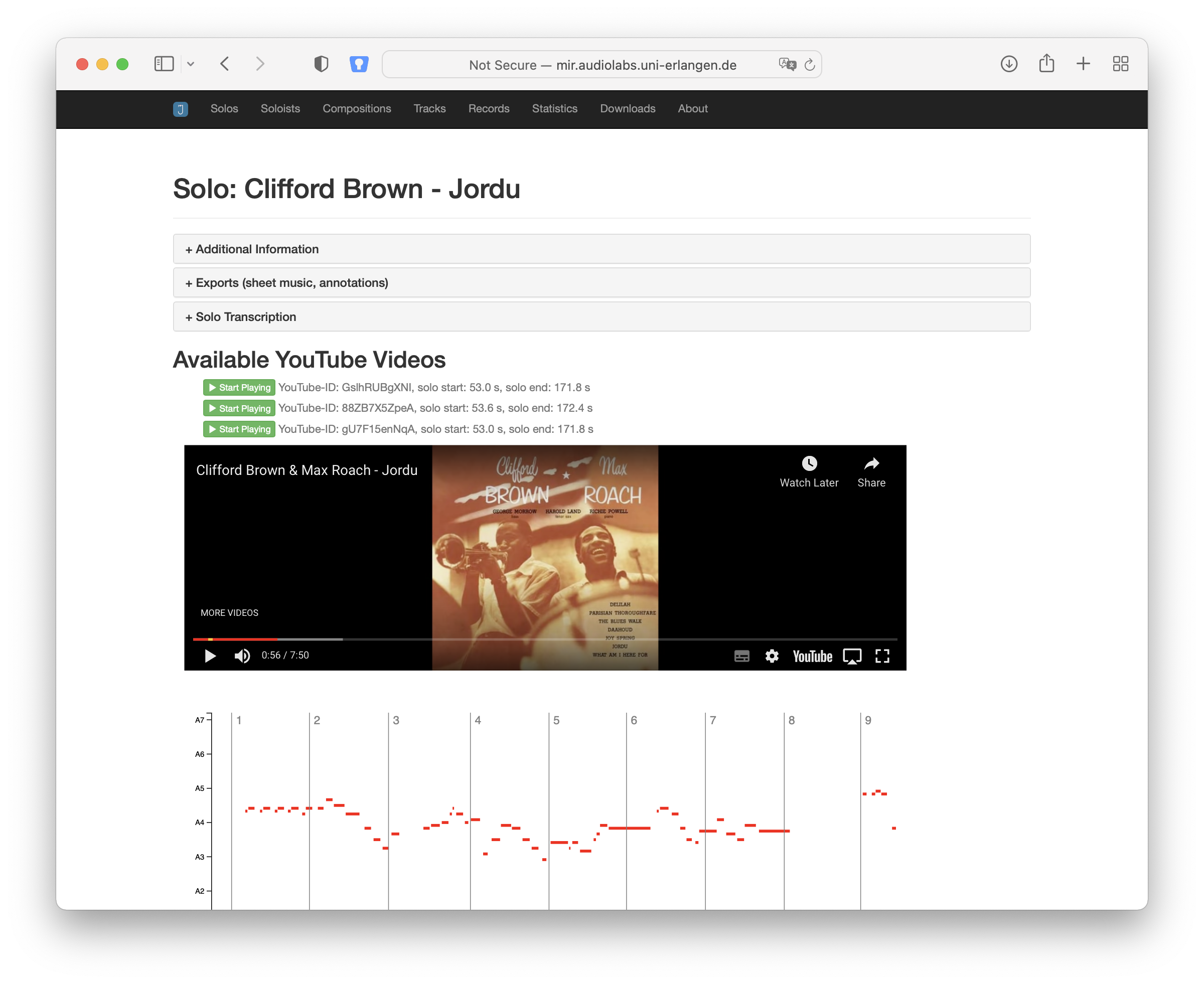Viewport: 1204px width, 984px height.
Task: Click the album cover video frame
Action: click(x=545, y=558)
